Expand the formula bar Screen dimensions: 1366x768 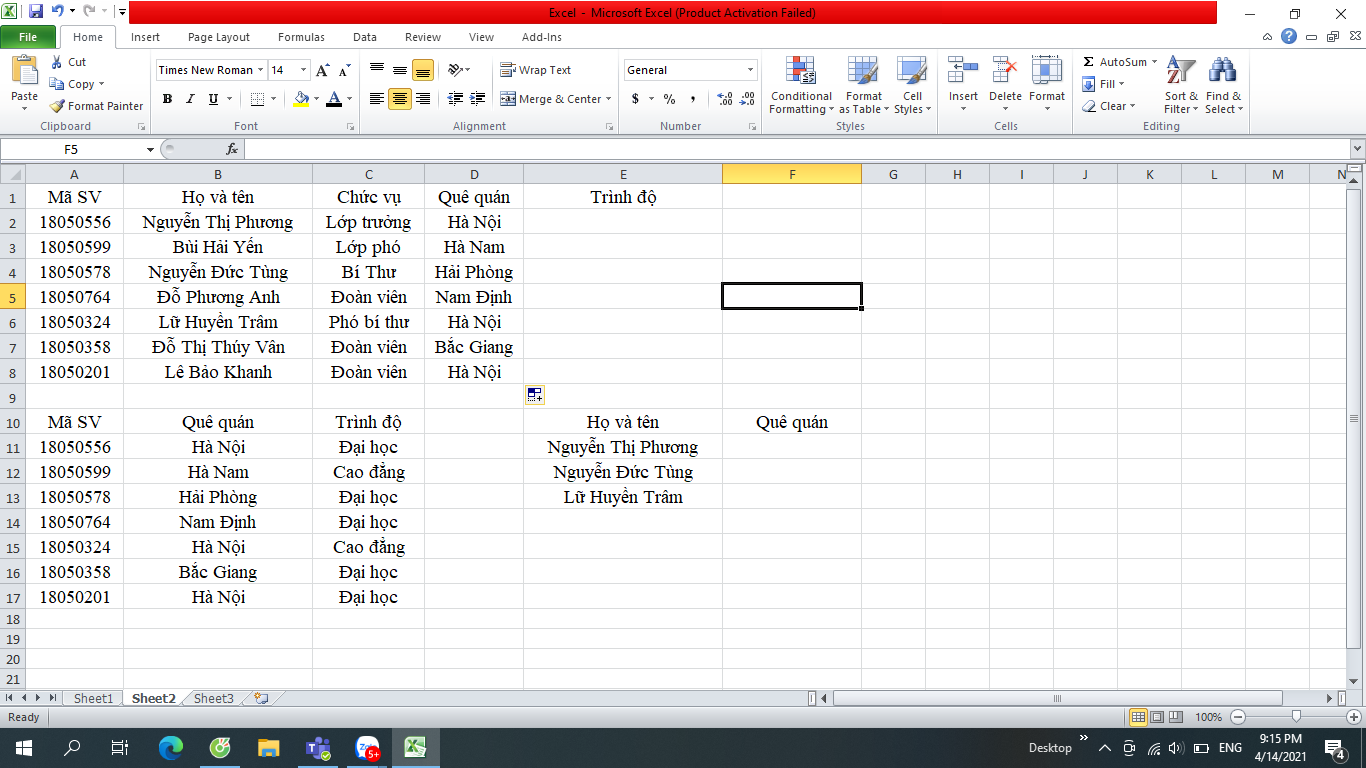tap(1357, 149)
